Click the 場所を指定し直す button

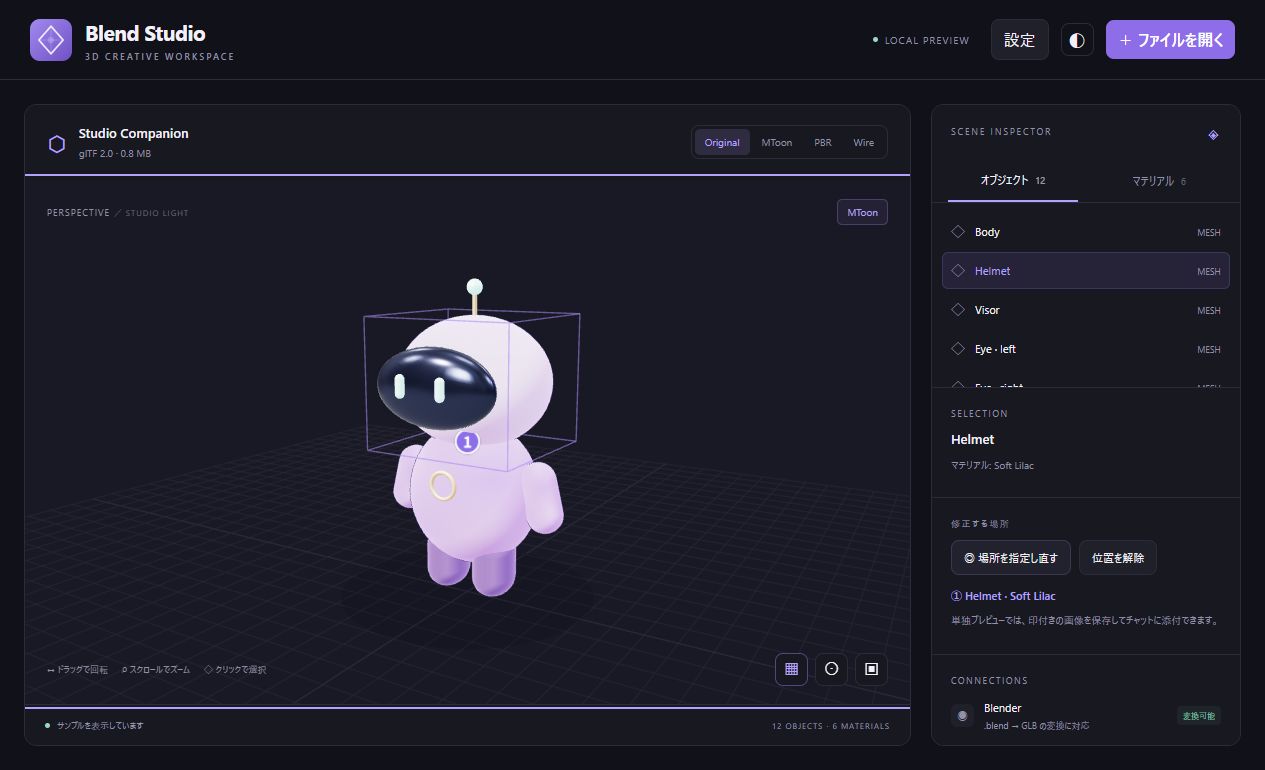pyautogui.click(x=1011, y=558)
